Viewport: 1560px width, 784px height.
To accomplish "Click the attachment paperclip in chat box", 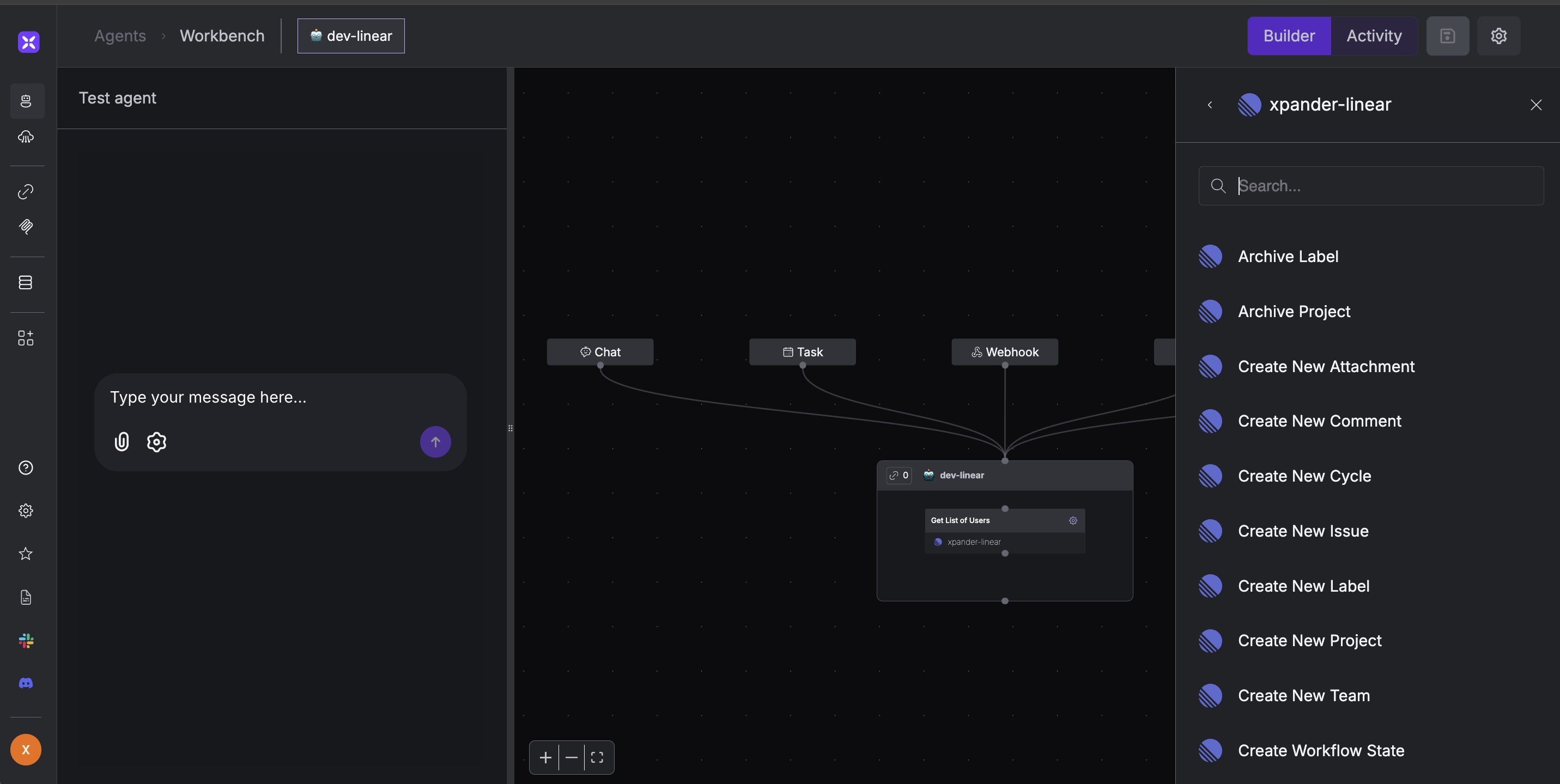I will (122, 441).
